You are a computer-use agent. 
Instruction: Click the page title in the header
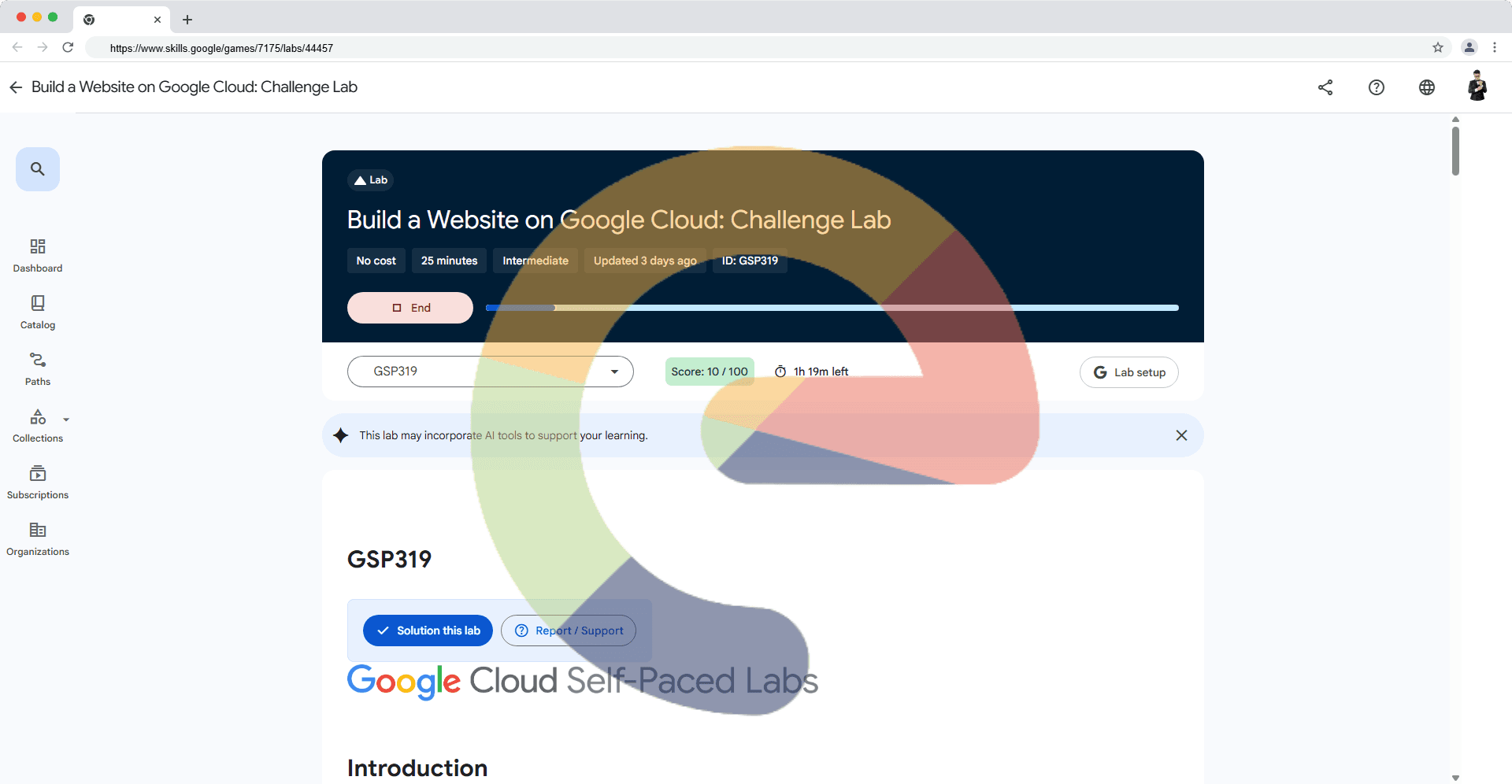pyautogui.click(x=195, y=87)
